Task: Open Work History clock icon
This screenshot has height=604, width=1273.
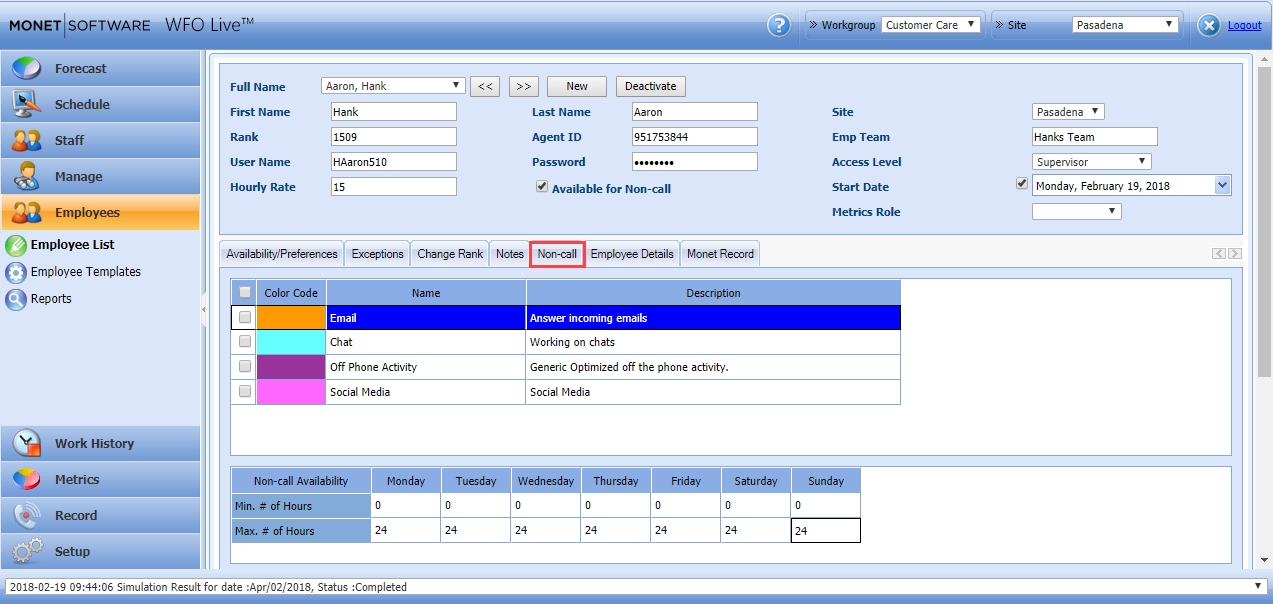Action: point(27,443)
